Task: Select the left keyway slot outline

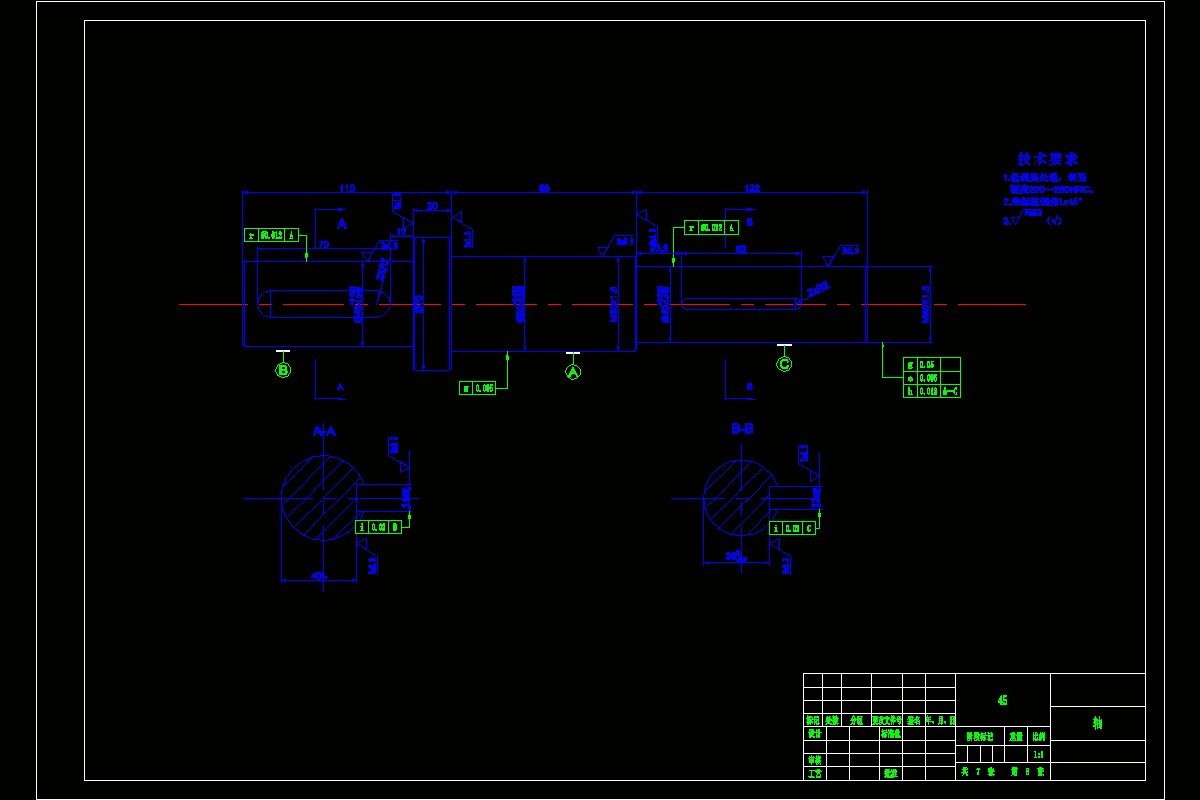Action: click(324, 304)
